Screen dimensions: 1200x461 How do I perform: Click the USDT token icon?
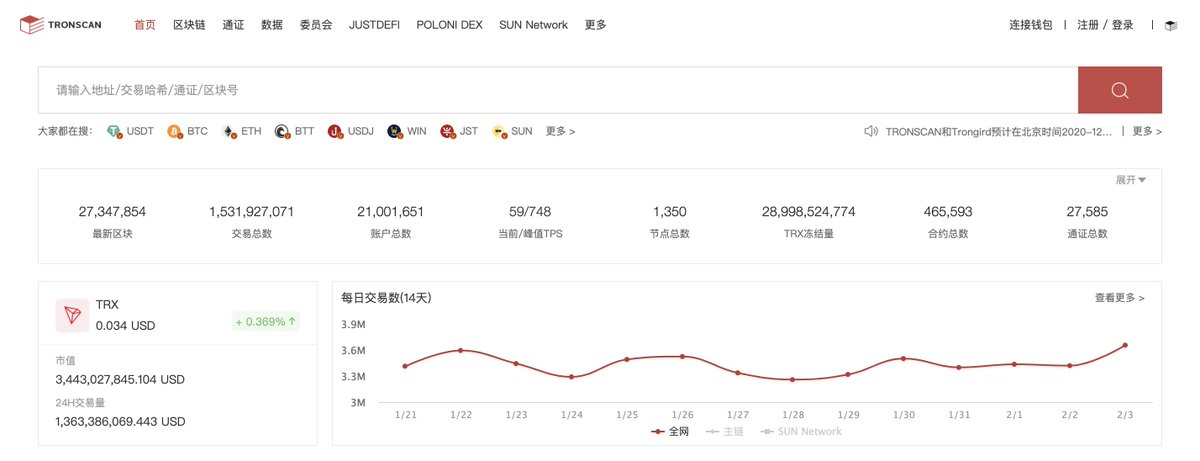point(115,131)
